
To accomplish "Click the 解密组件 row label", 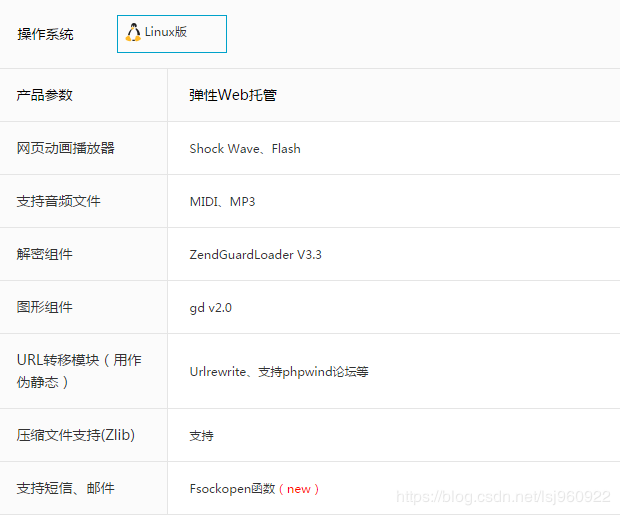I will click(x=44, y=254).
